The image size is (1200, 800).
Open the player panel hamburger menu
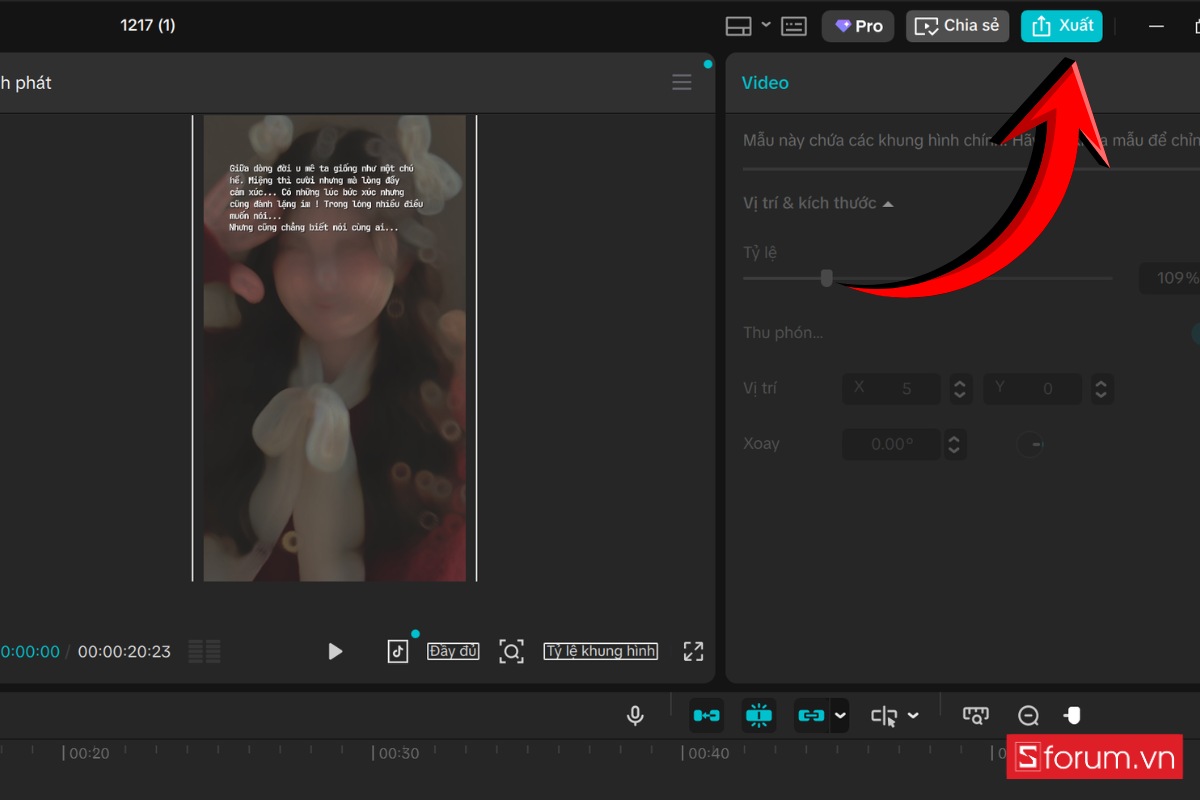682,83
